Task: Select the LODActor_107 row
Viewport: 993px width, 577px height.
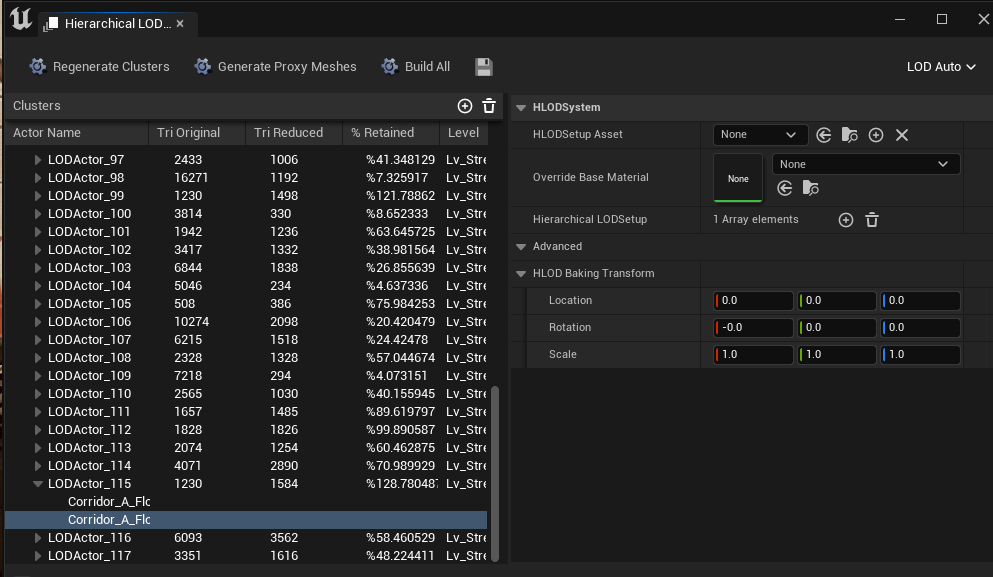Action: pyautogui.click(x=246, y=339)
